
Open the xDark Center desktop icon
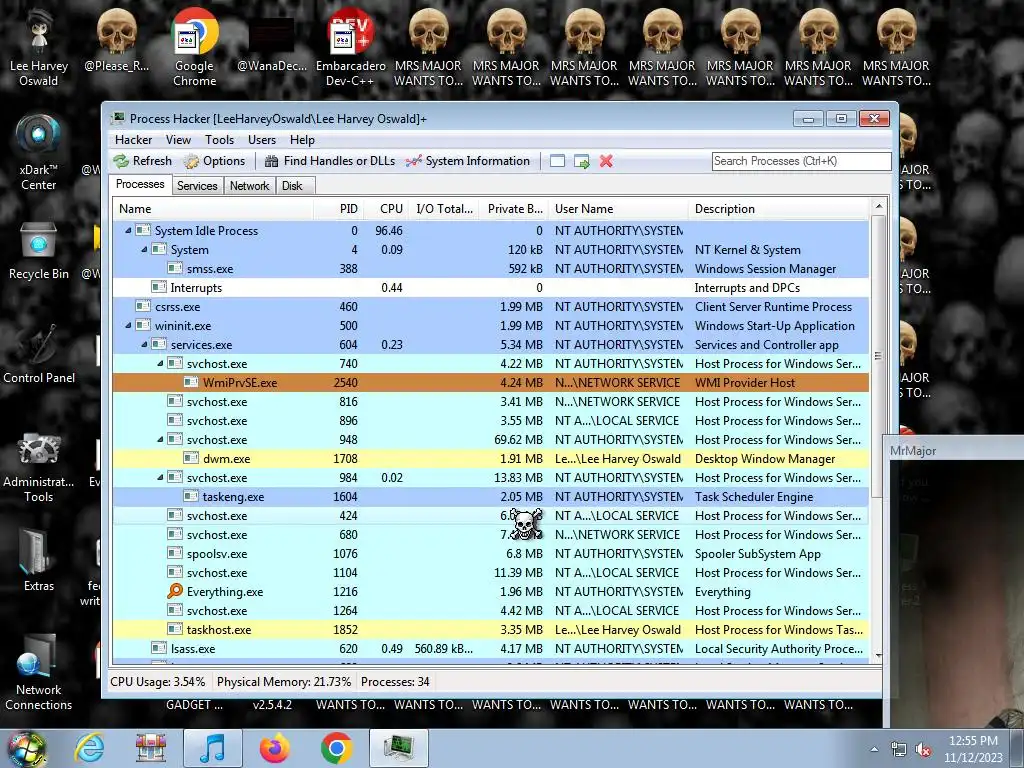click(39, 153)
